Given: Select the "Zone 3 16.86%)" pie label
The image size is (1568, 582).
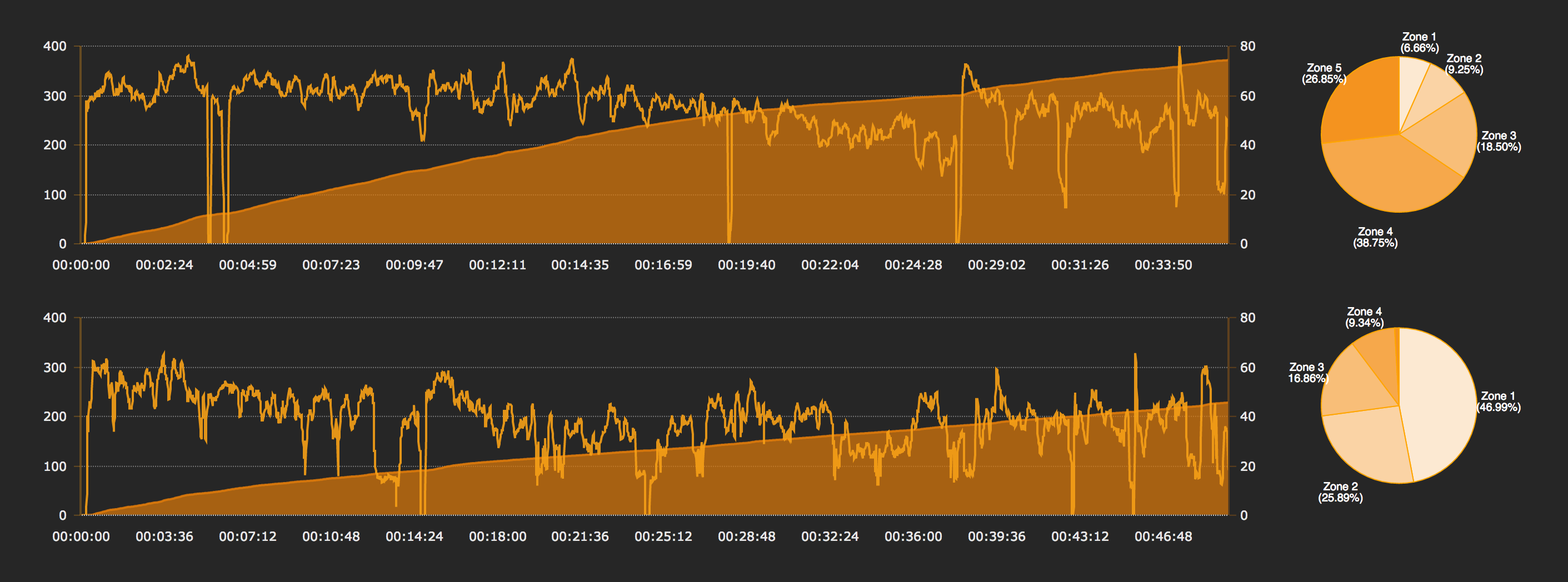Looking at the screenshot, I should point(1307,373).
